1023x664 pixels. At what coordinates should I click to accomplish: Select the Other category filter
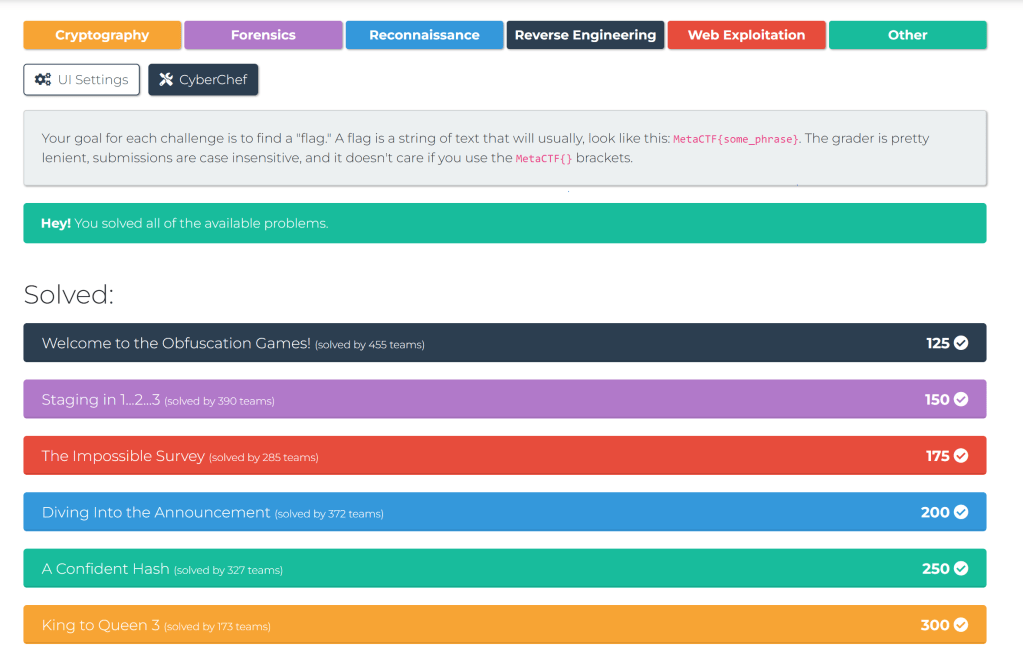tap(907, 35)
